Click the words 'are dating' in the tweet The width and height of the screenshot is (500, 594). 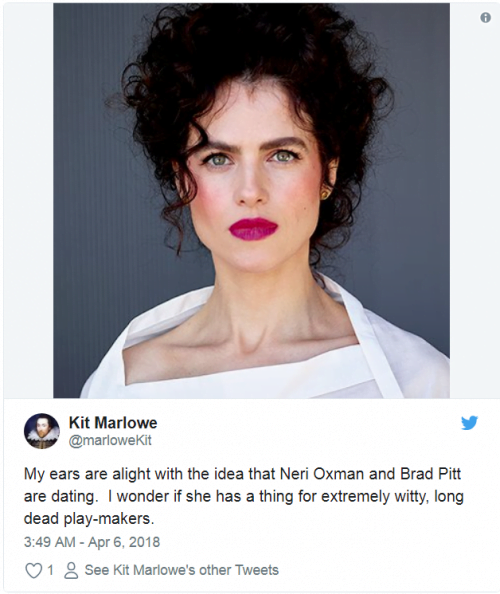click(59, 496)
